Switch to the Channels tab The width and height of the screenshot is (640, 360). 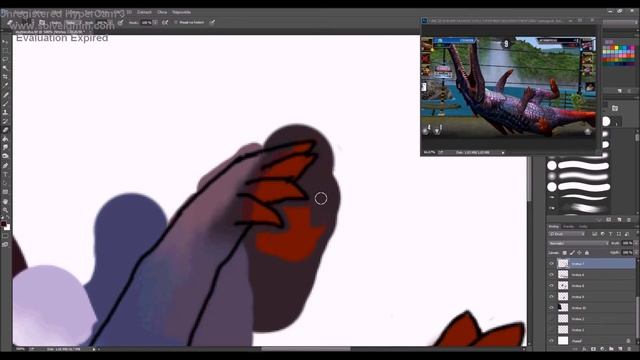pyautogui.click(x=568, y=226)
